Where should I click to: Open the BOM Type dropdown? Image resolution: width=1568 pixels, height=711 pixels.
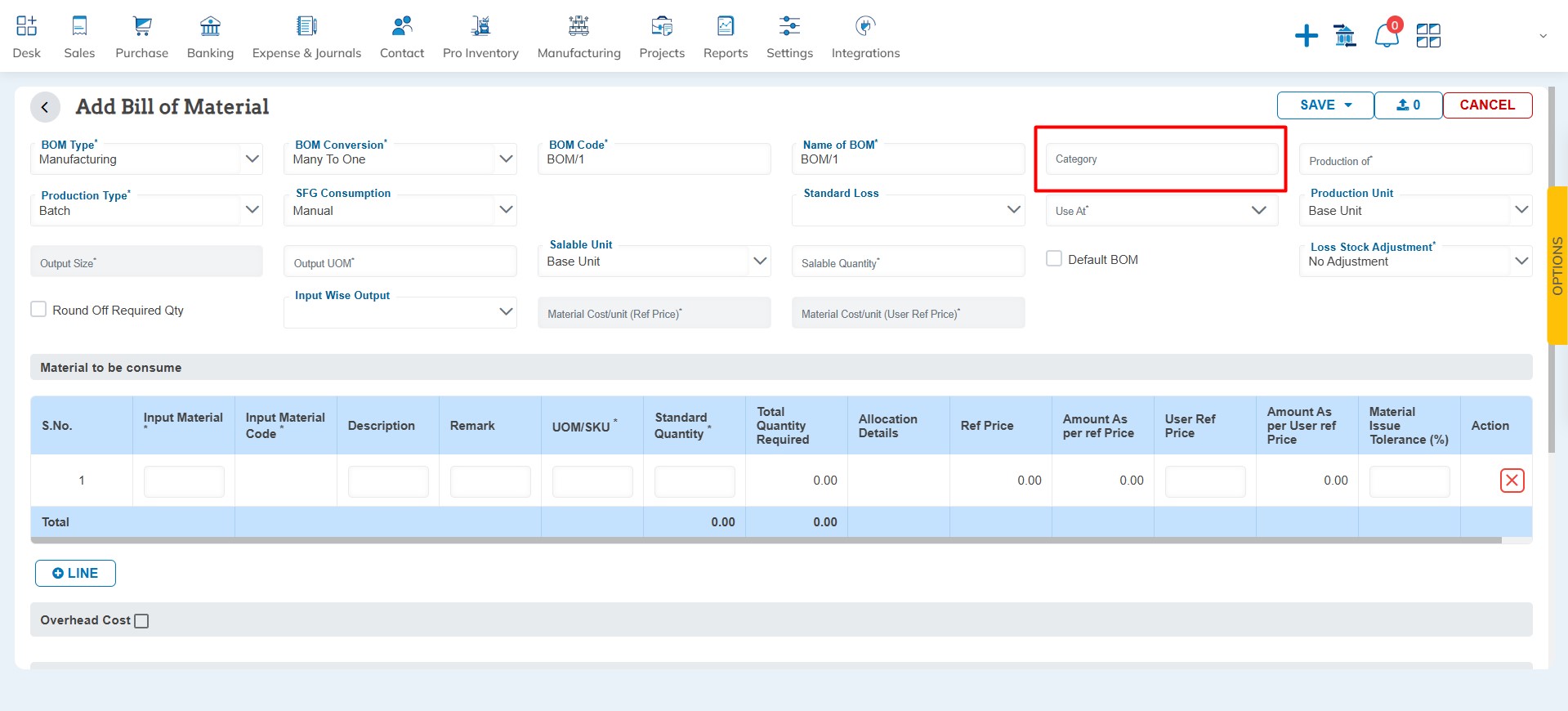pos(146,159)
